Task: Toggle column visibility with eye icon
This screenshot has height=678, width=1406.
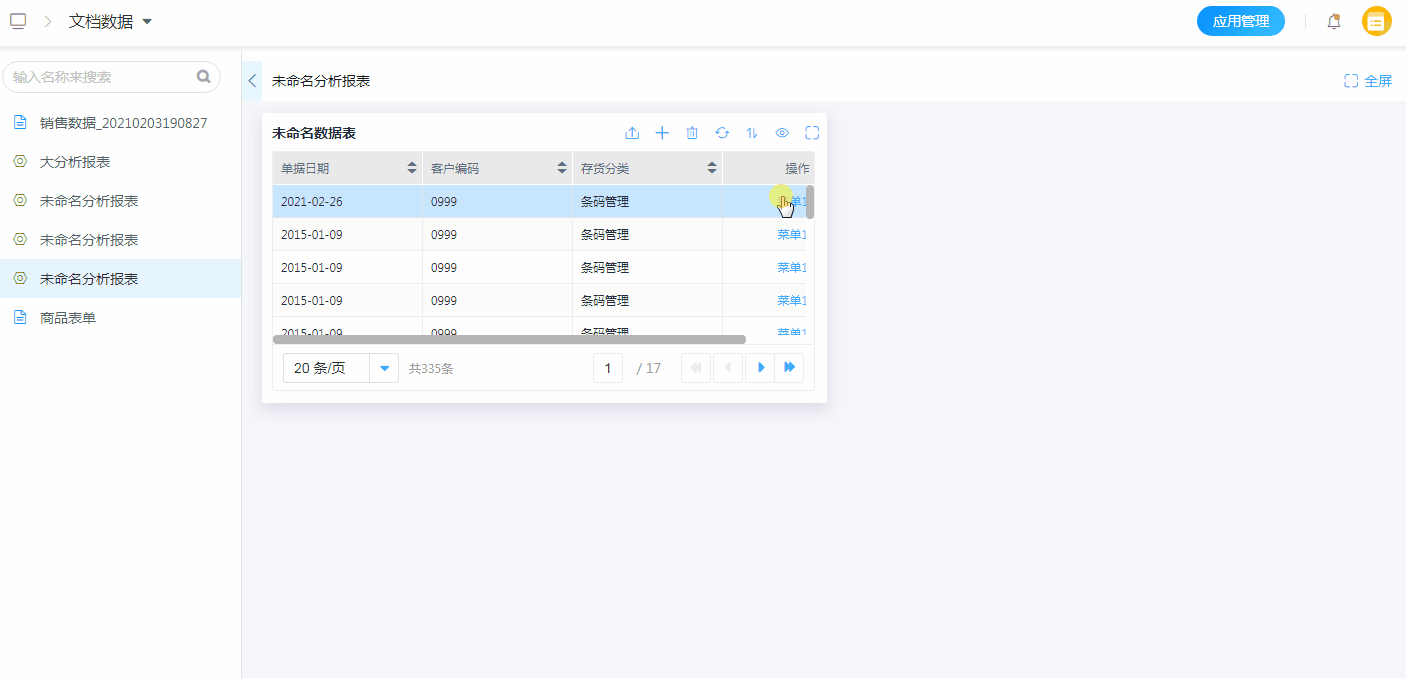Action: coord(782,133)
